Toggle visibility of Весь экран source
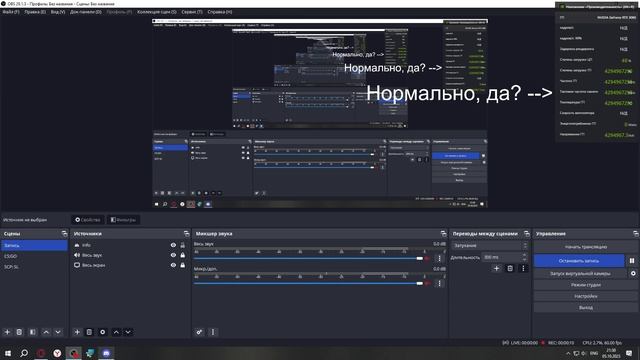This screenshot has height=360, width=640. (173, 265)
